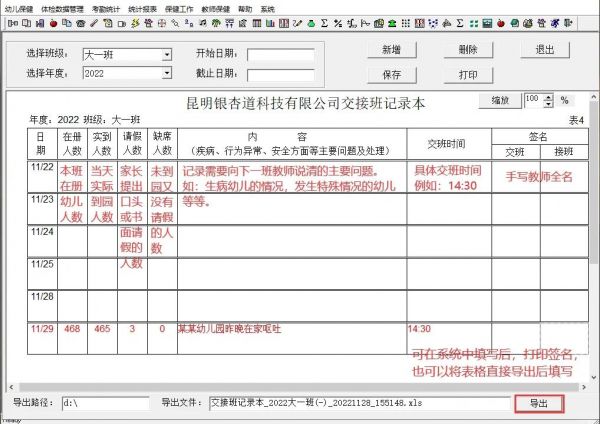
Task: Open the 保健工作 menu
Action: pos(179,9)
